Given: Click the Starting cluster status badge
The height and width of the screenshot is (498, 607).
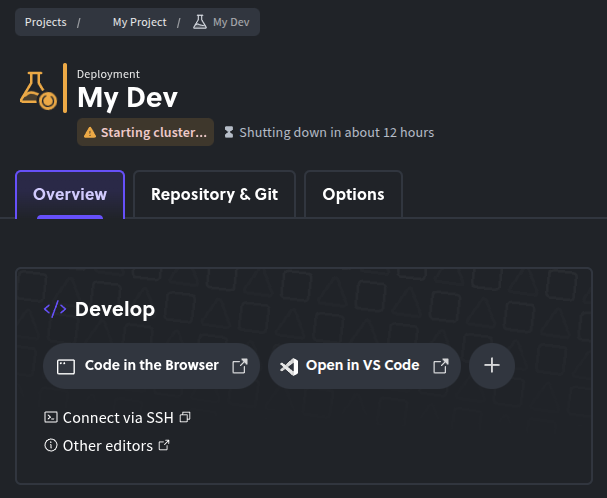Looking at the screenshot, I should point(146,132).
